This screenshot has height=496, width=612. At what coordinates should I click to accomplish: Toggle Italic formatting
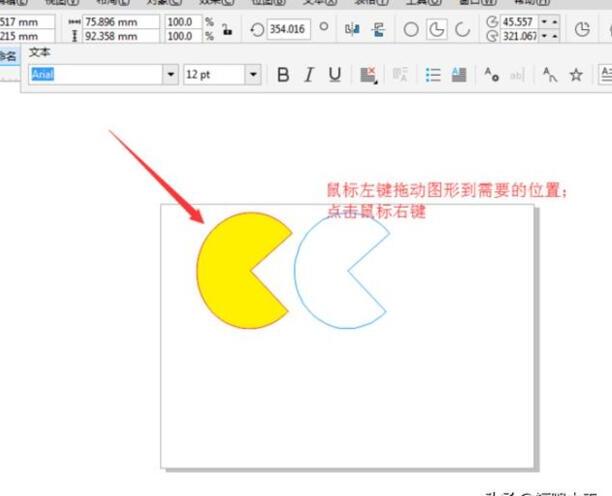(x=309, y=74)
